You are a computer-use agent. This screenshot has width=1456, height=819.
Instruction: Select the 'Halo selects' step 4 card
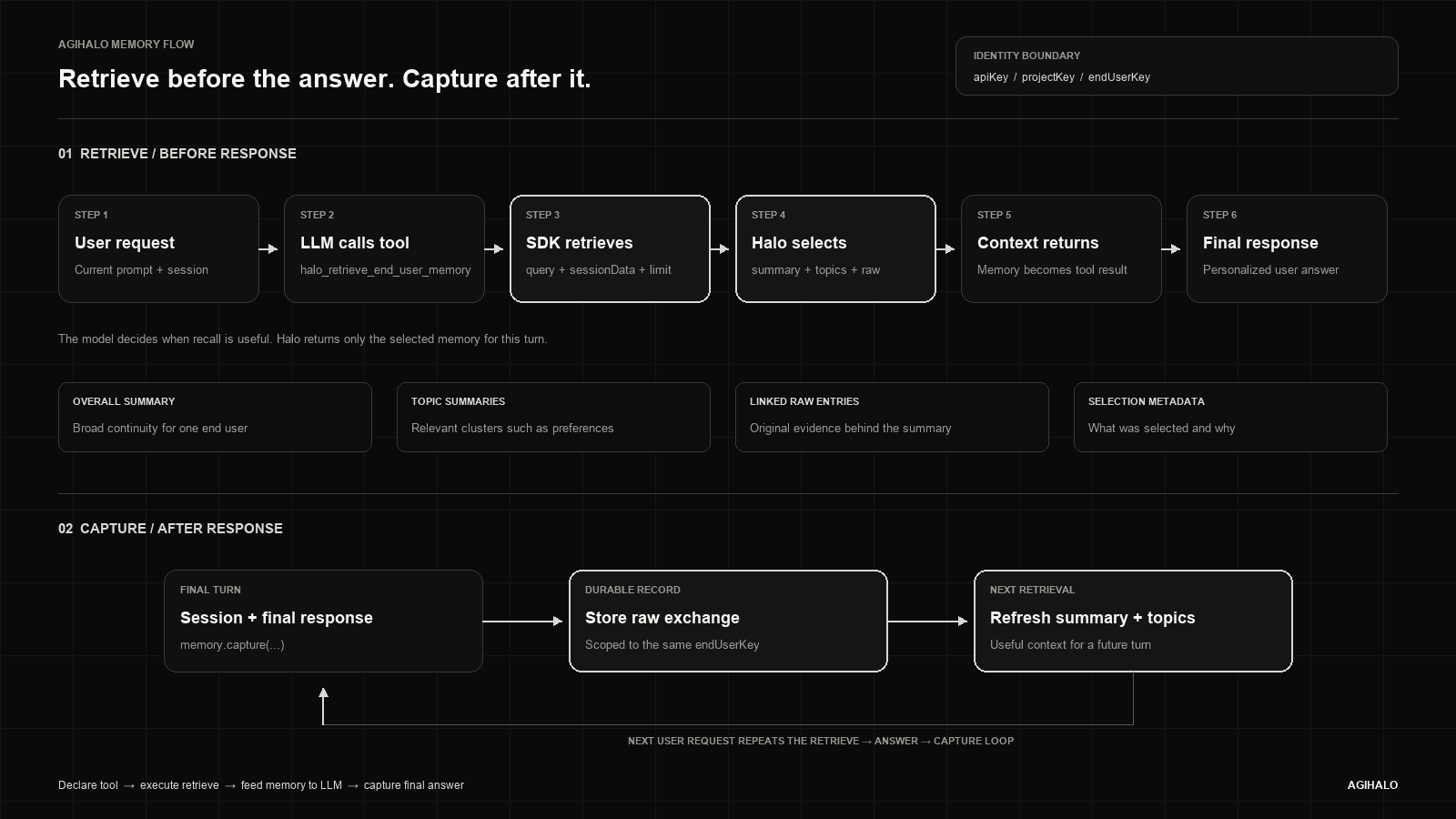(x=835, y=248)
